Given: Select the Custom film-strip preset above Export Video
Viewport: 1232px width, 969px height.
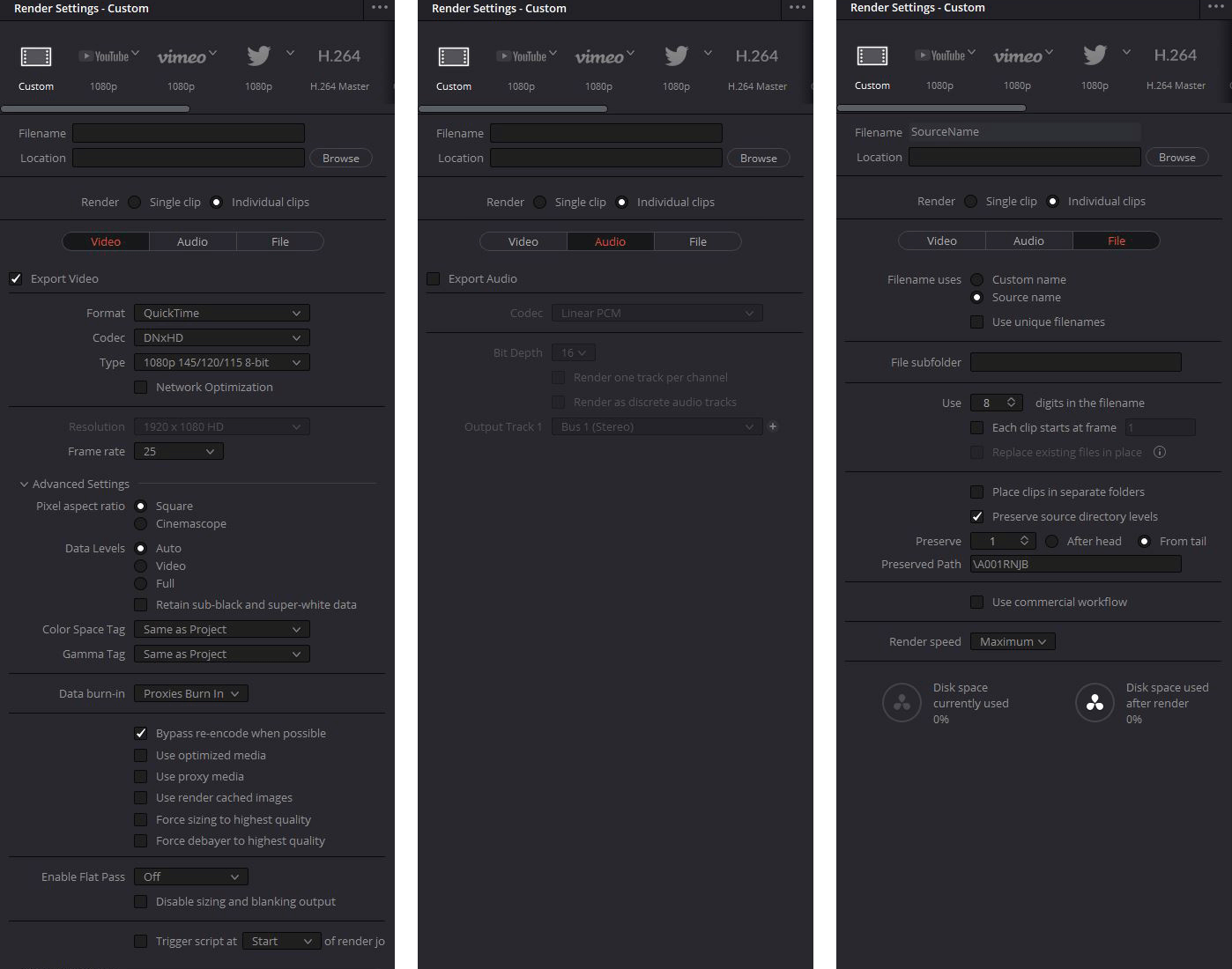Looking at the screenshot, I should point(36,57).
